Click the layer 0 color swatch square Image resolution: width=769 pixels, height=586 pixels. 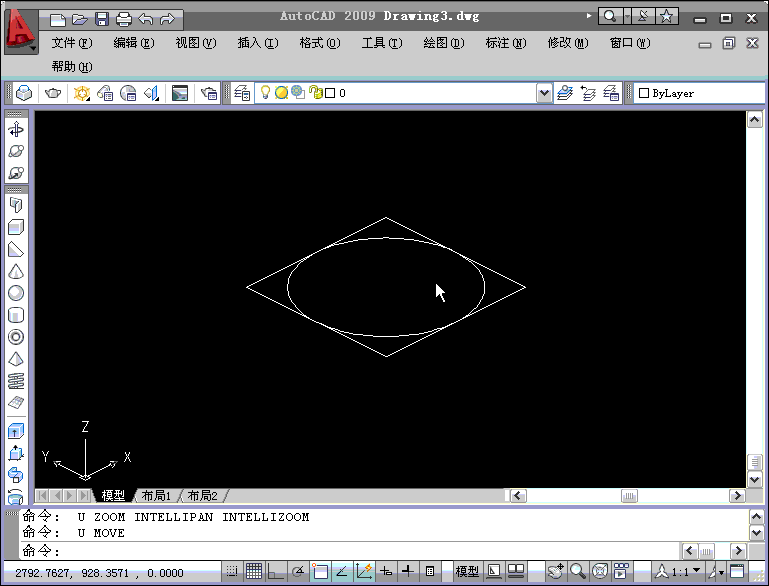(330, 93)
